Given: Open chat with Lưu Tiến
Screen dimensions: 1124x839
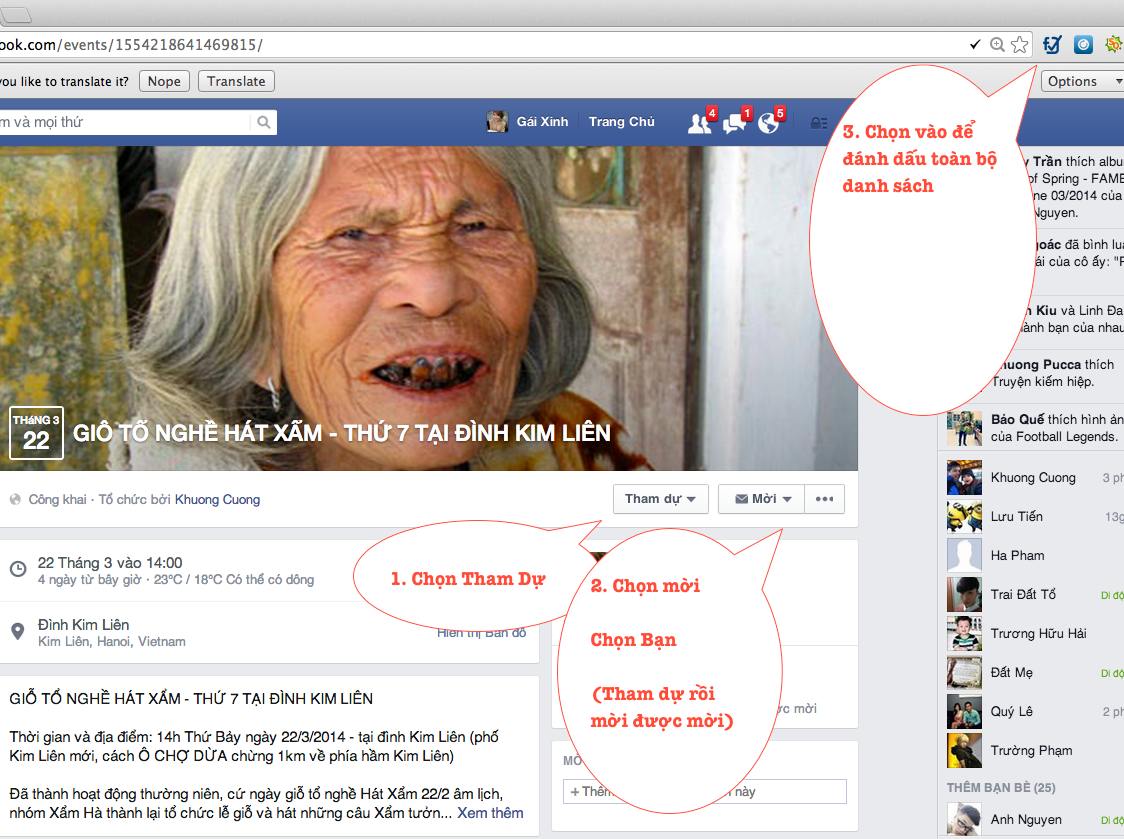Looking at the screenshot, I should [1016, 516].
